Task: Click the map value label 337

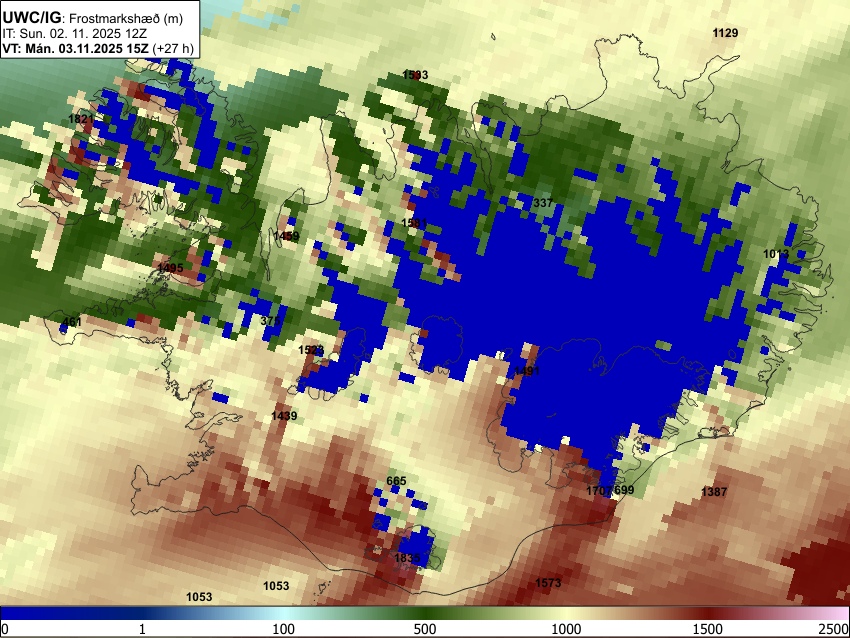Action: point(543,203)
